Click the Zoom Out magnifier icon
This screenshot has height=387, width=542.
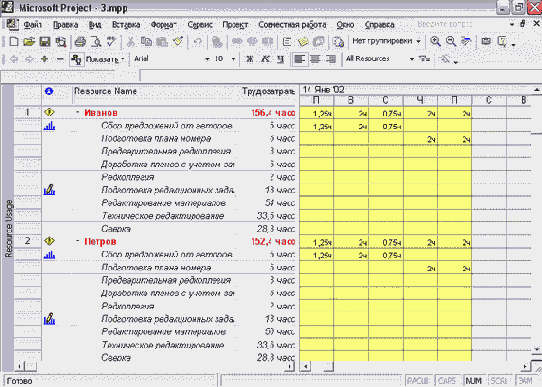450,41
